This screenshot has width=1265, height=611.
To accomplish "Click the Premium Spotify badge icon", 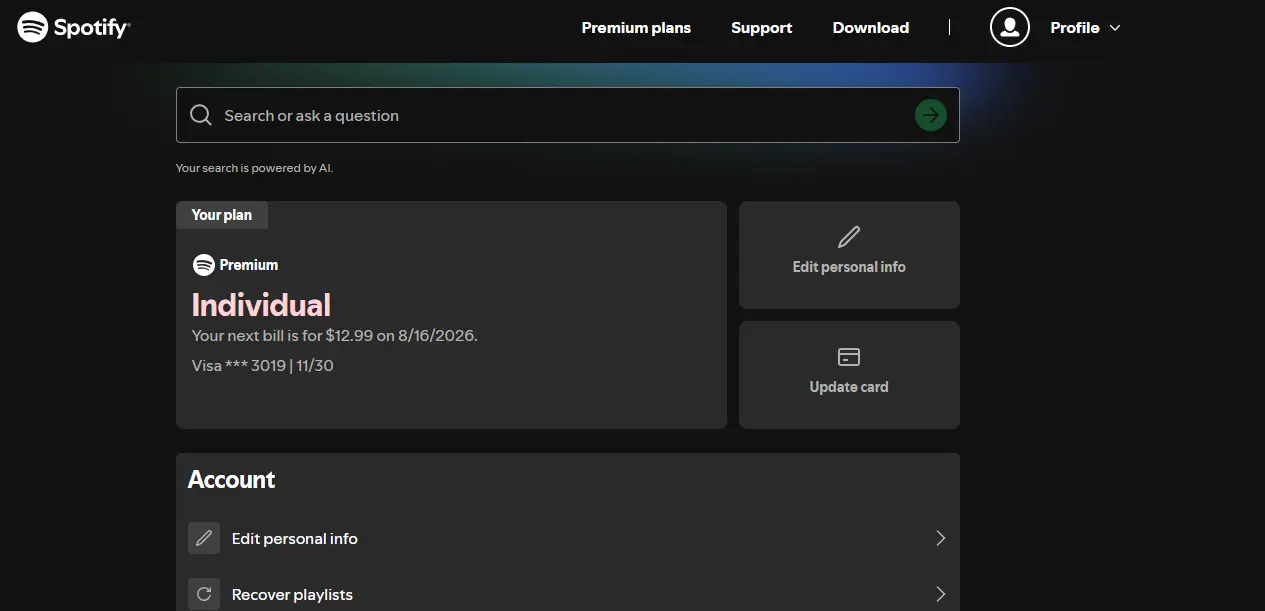I will click(x=204, y=265).
